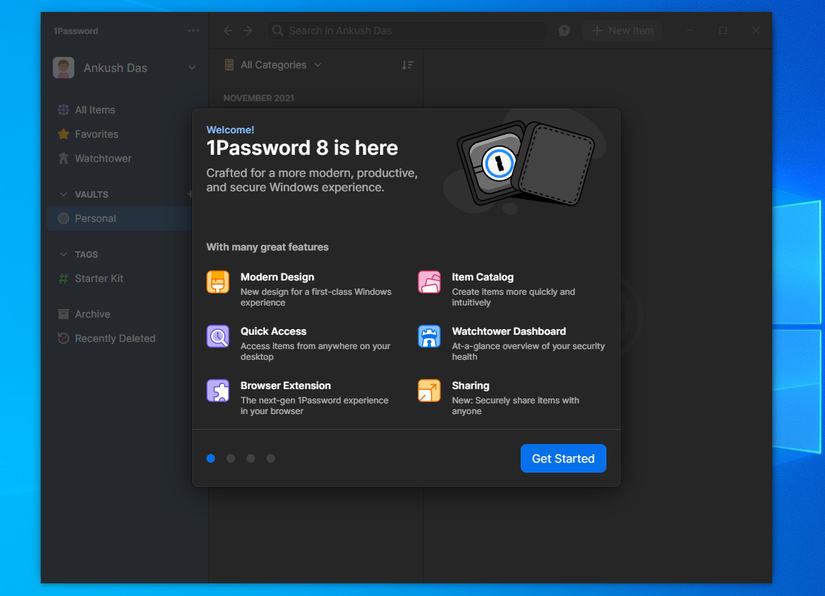Click the Starter Kit hash icon
The height and width of the screenshot is (596, 825).
coord(64,278)
